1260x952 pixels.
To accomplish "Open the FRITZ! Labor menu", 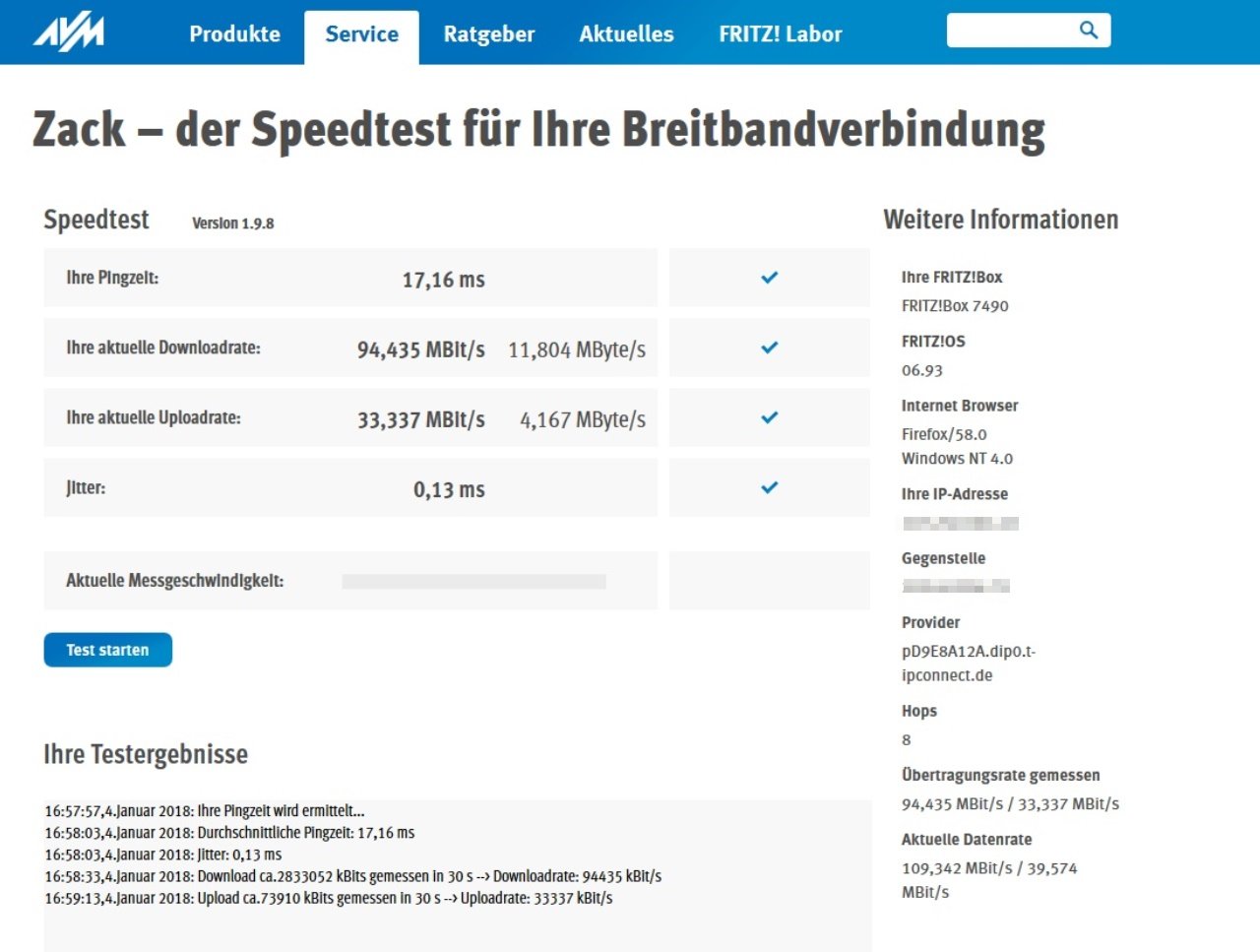I will coord(781,34).
